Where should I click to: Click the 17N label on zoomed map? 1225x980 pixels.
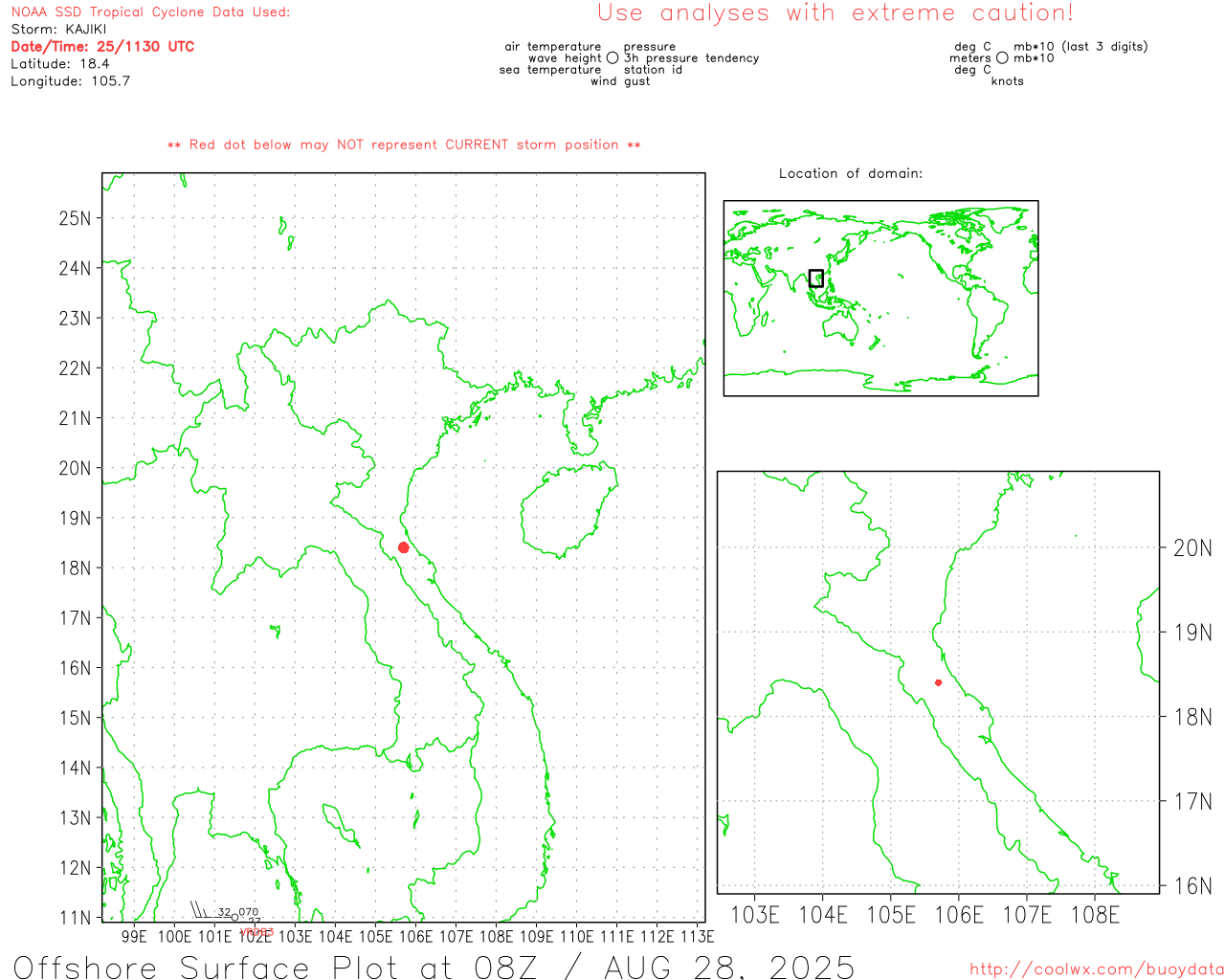click(x=1193, y=801)
